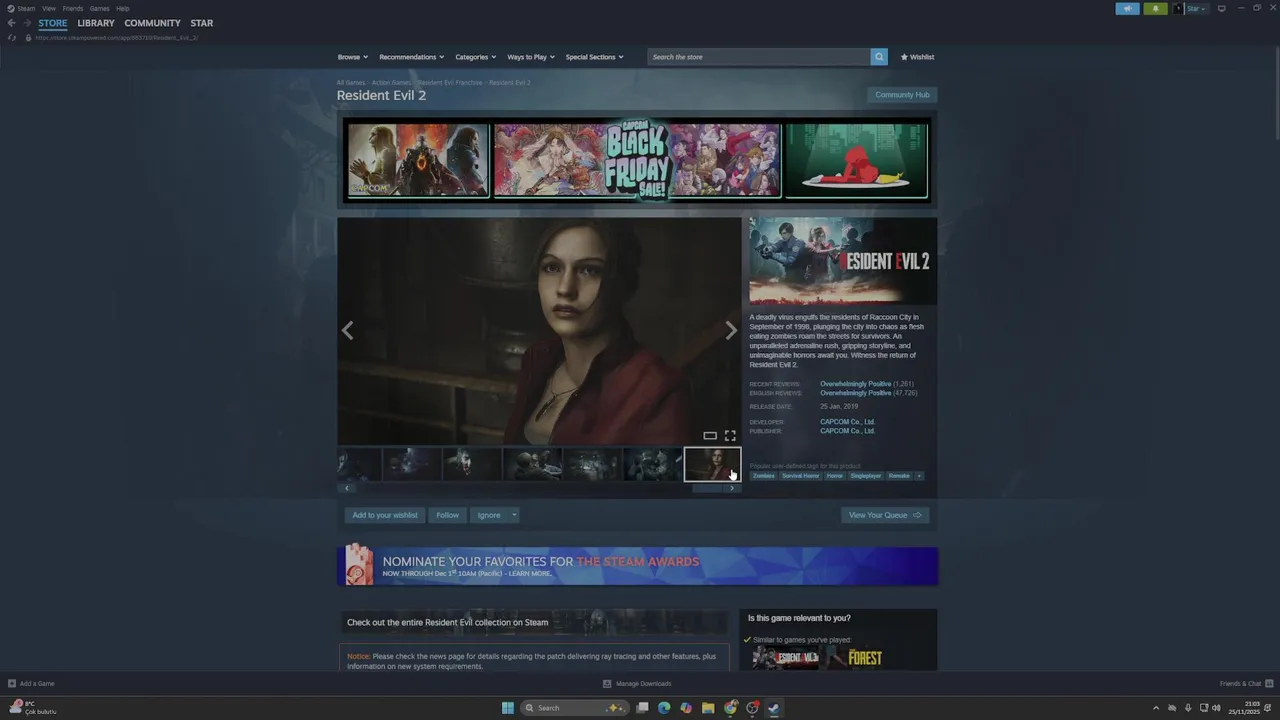
Task: Open Friends & Chat icon
Action: point(1268,684)
